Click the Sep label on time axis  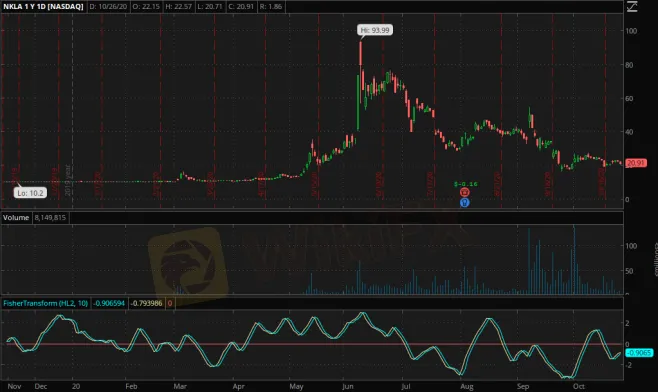[523, 387]
